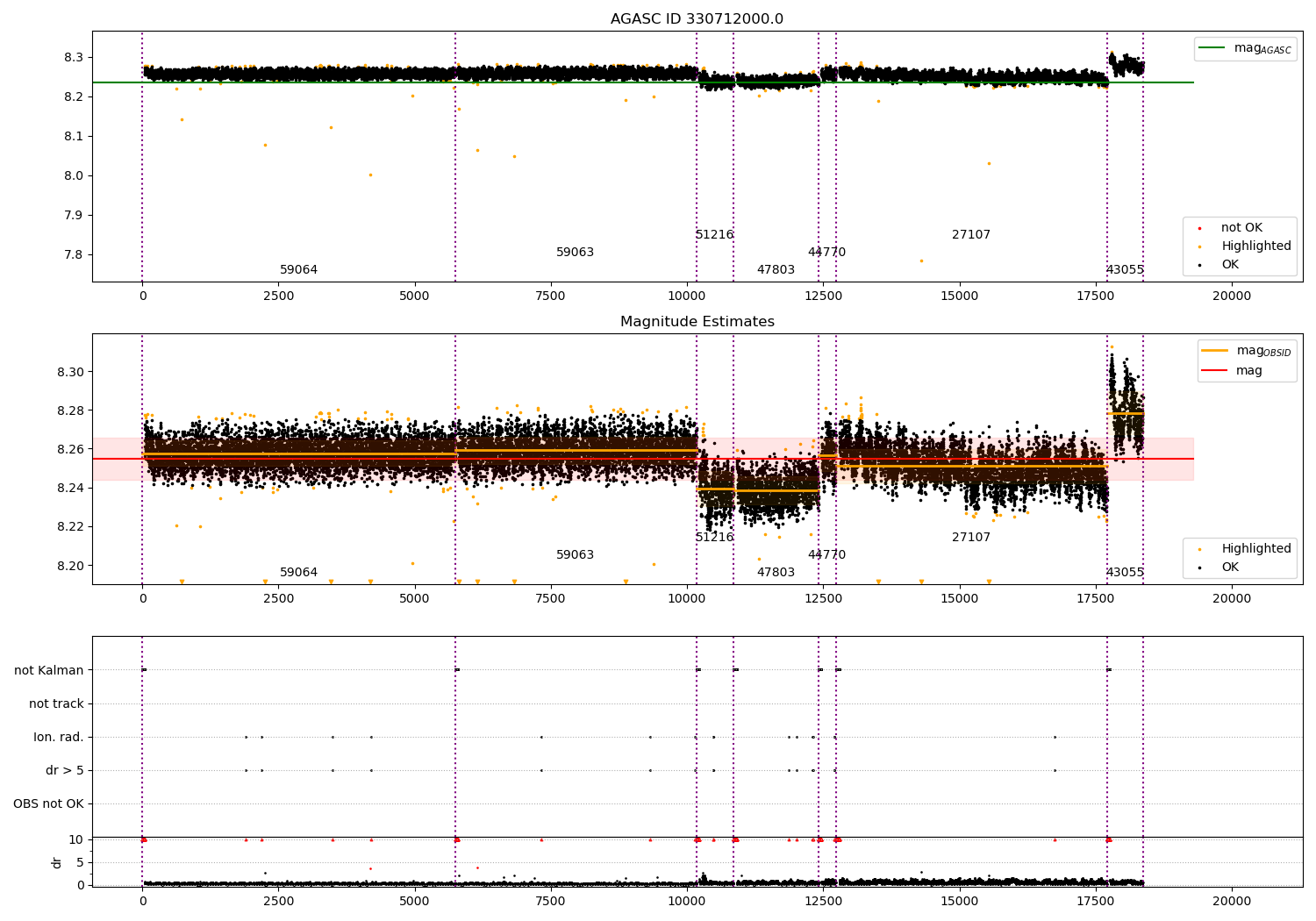Click the 8.1 tick on top plot

coord(72,137)
